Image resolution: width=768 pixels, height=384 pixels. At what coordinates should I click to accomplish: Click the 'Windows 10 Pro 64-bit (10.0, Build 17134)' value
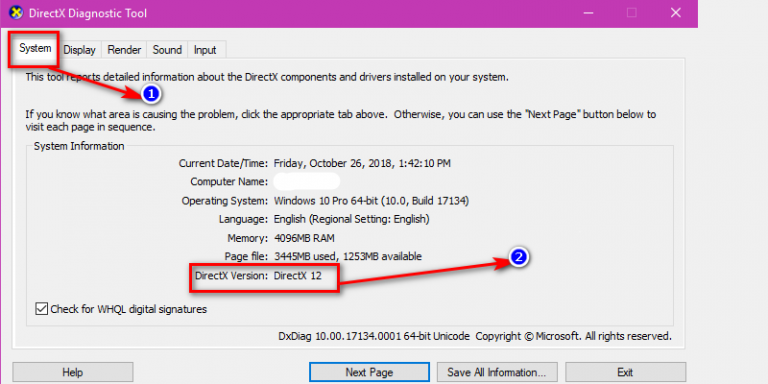pos(372,201)
